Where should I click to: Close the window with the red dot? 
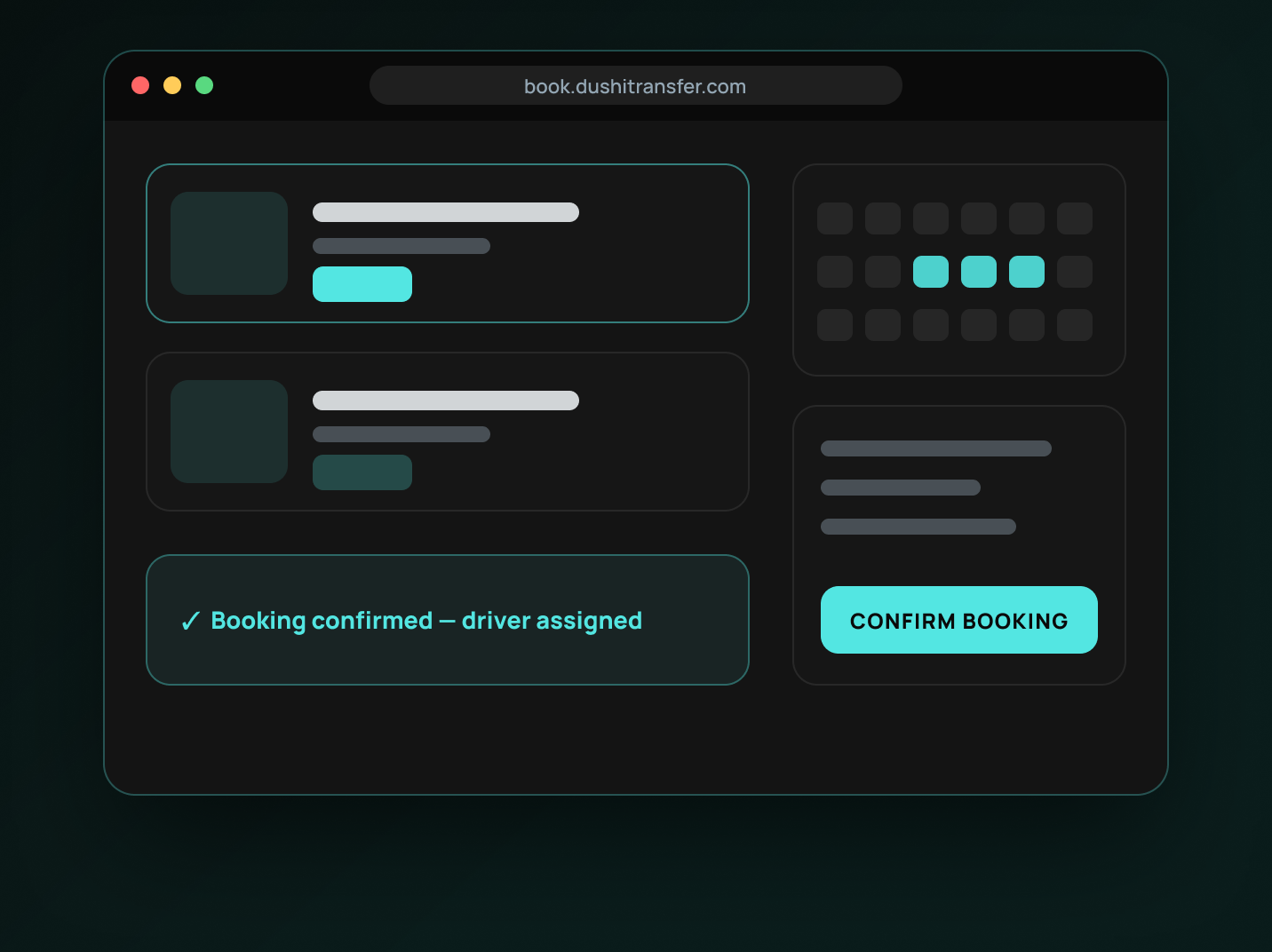140,85
